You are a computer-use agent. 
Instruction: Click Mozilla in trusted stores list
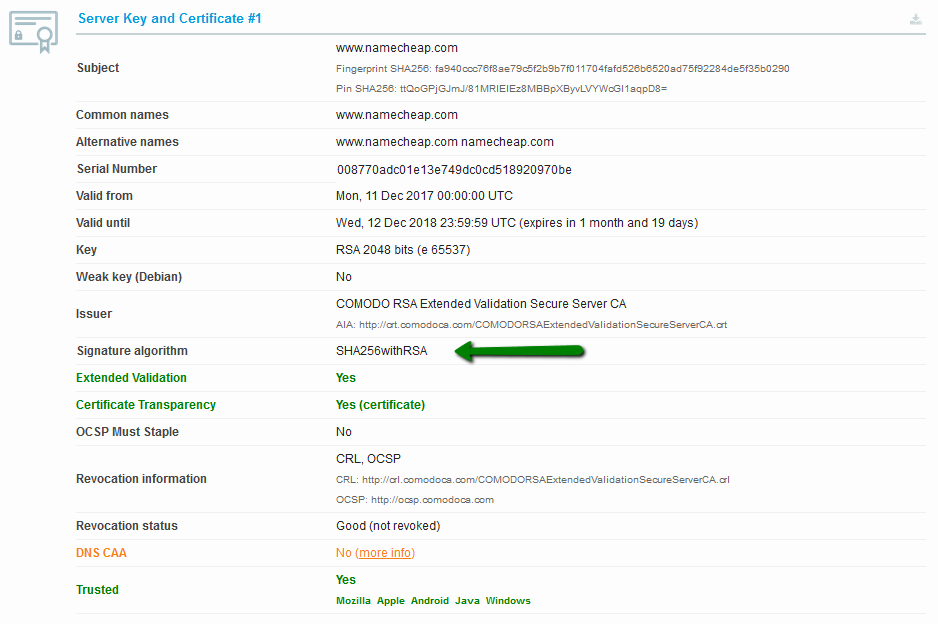[x=353, y=601]
